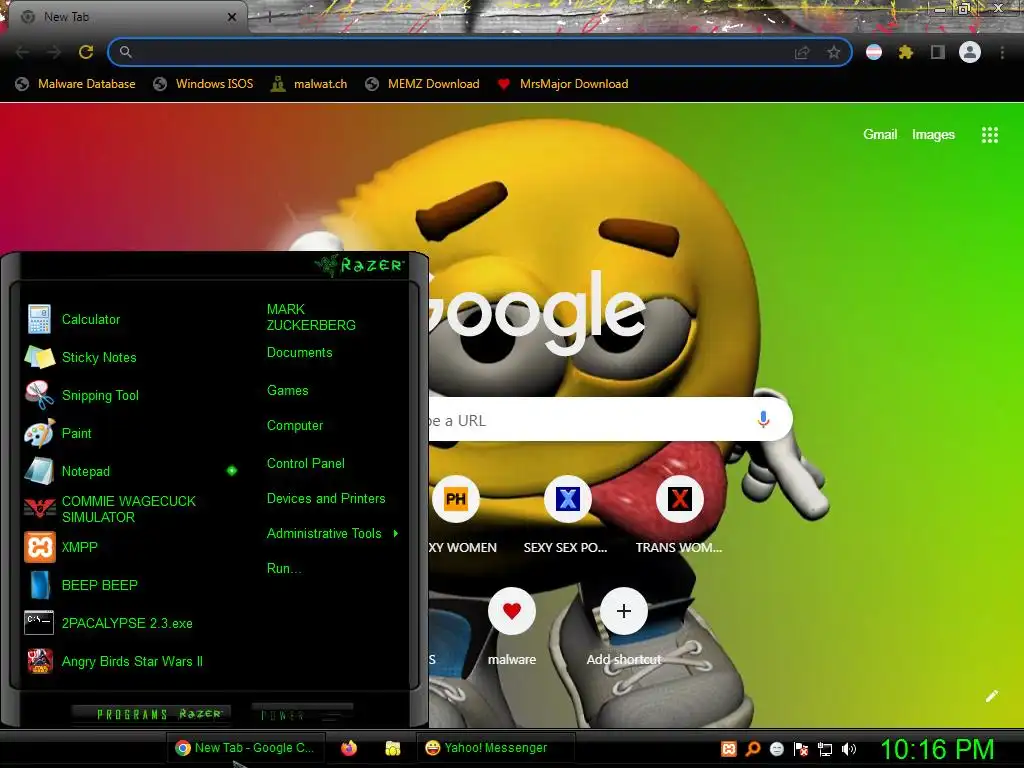Open Malware Database bookmark
1024x768 pixels.
click(x=76, y=84)
